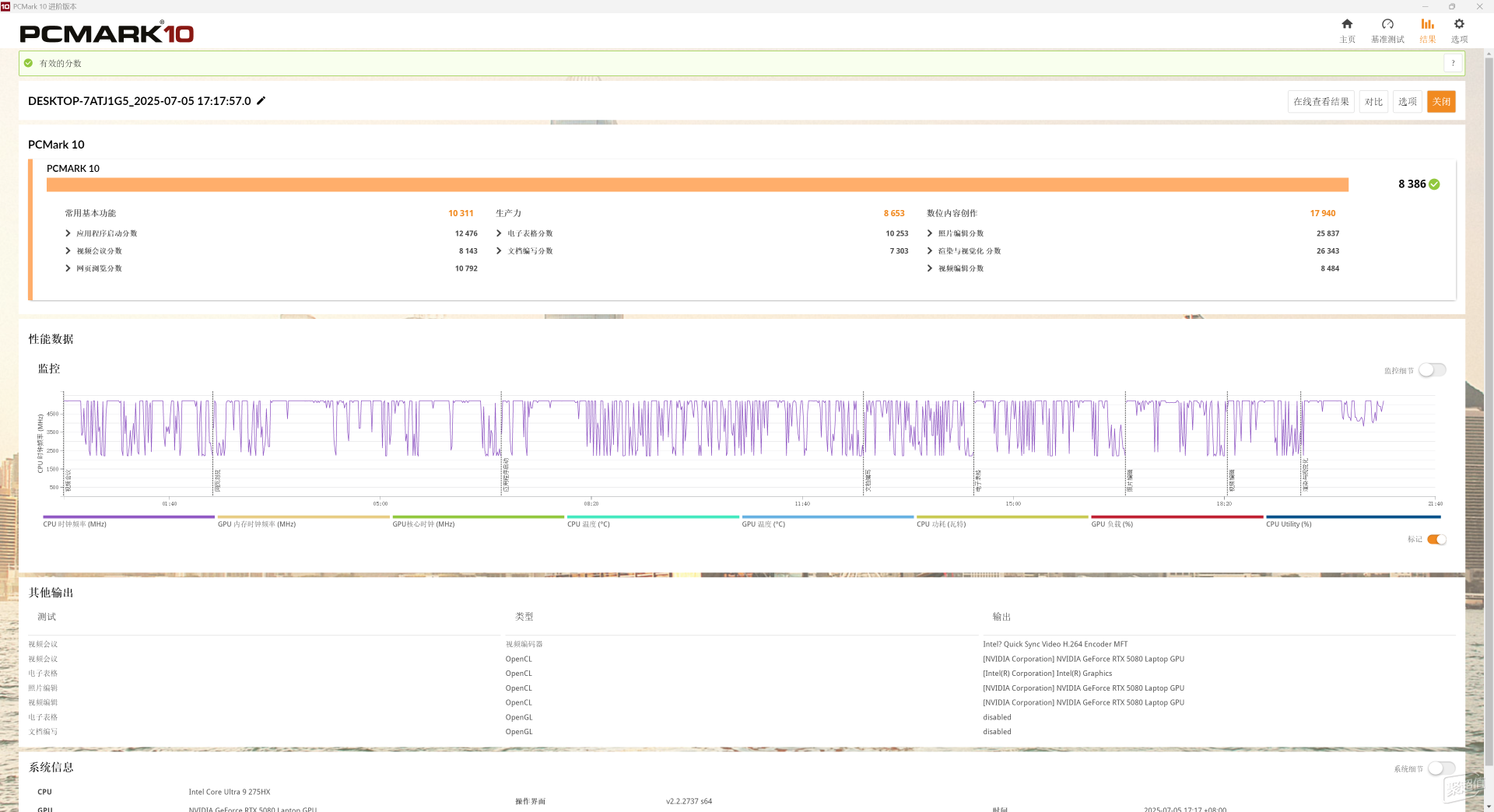Click the pencil icon to rename result
Screen dimensions: 1494x812
tap(261, 100)
